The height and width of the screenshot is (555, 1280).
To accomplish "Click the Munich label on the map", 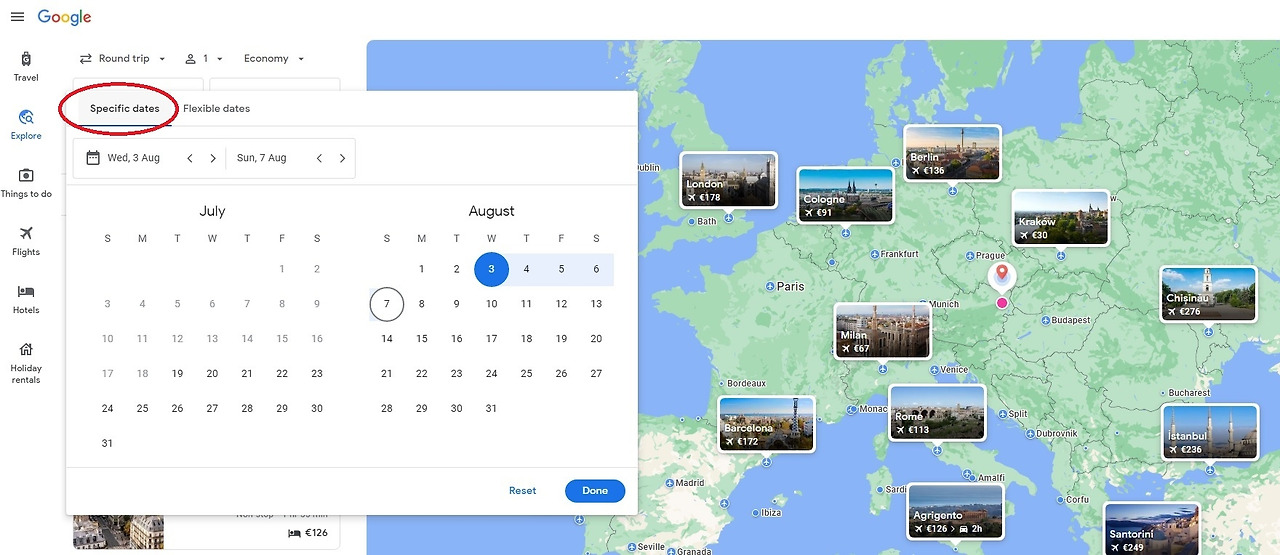I will (944, 304).
